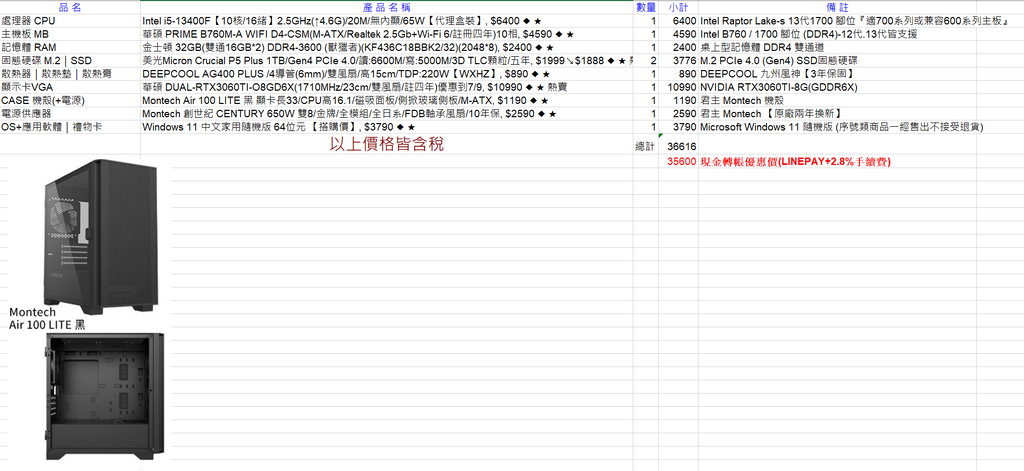Screen dimensions: 1024x471
Task: Click the 顯示卡VGA cell
Action: pyautogui.click(x=70, y=88)
